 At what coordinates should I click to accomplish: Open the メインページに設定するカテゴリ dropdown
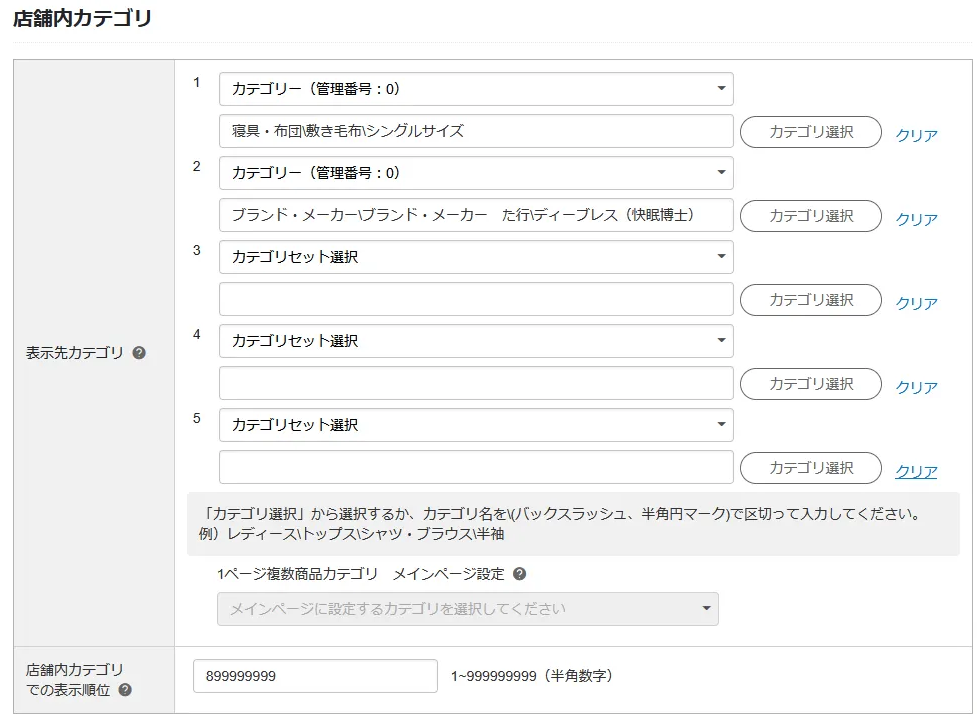(x=467, y=609)
